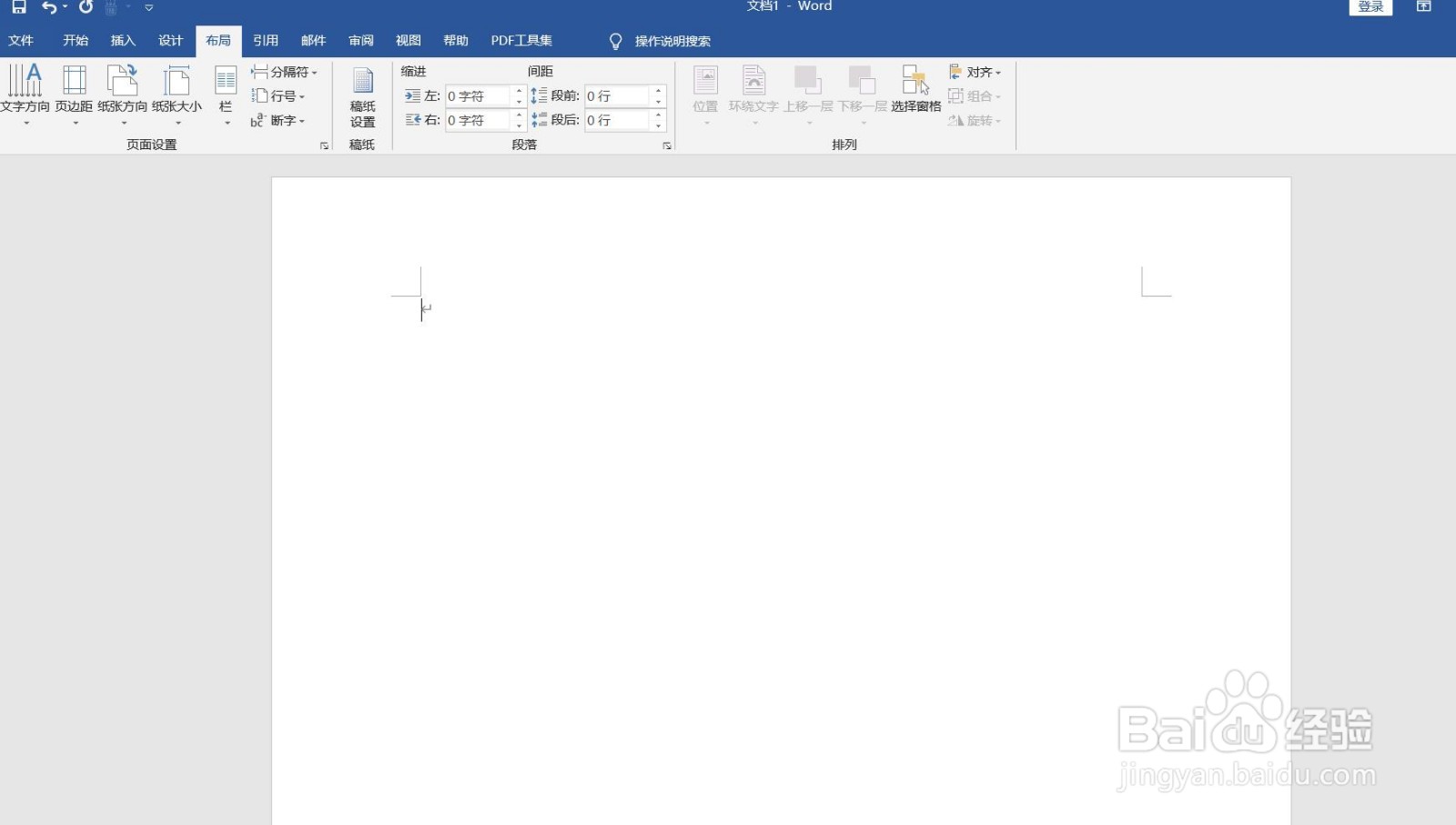Open 文字方向 text direction options
Screen dimensions: 1456x825
pos(25,95)
